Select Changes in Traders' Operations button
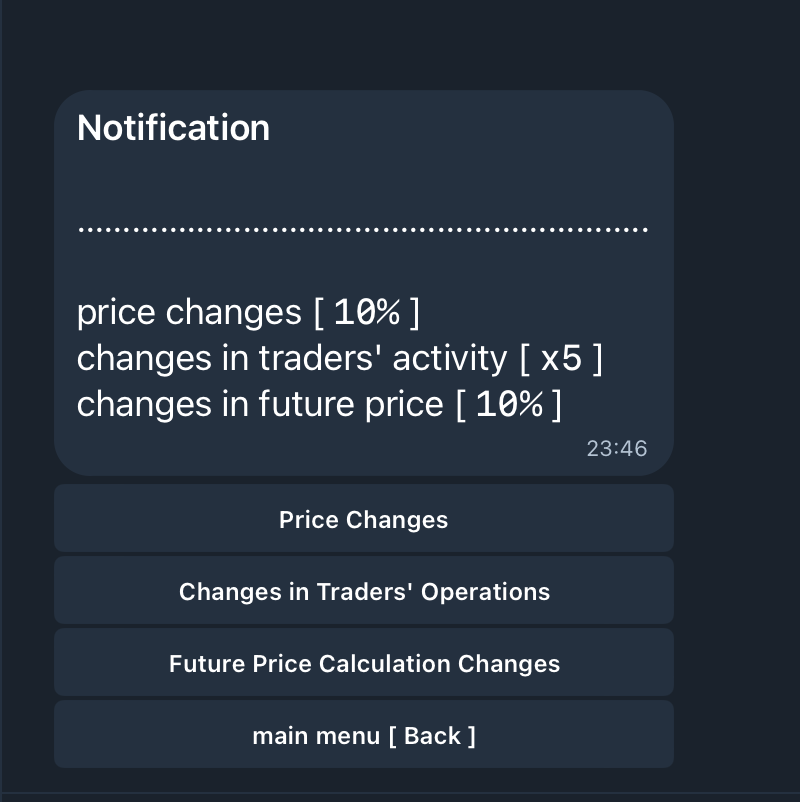800x802 pixels. pos(363,591)
